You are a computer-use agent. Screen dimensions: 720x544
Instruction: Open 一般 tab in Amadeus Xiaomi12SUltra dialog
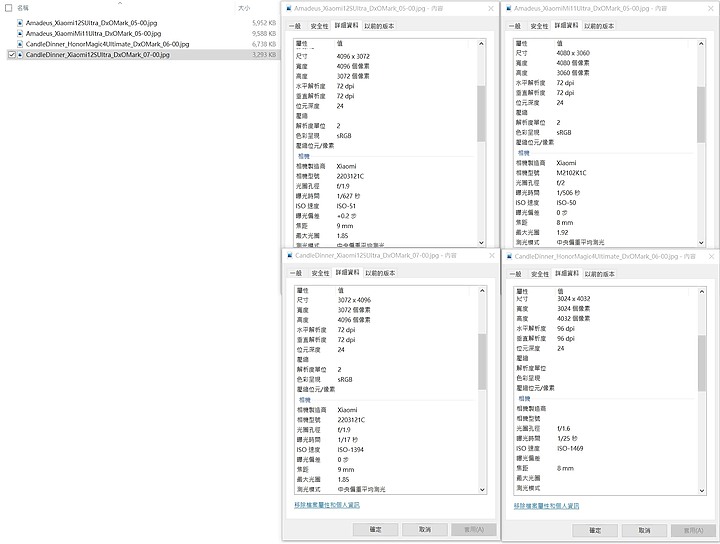click(295, 26)
